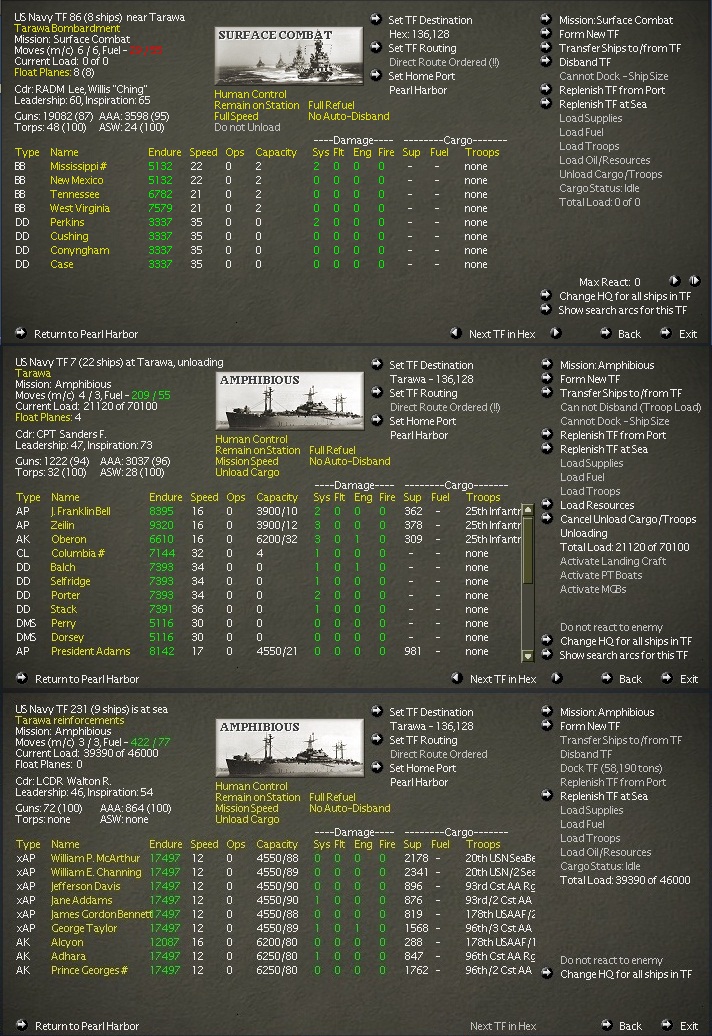Go to previous TF in hex from TF 7

[x=456, y=678]
